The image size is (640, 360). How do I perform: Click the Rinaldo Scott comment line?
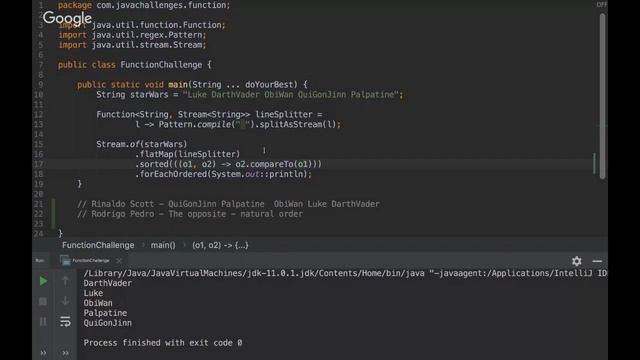pyautogui.click(x=228, y=204)
